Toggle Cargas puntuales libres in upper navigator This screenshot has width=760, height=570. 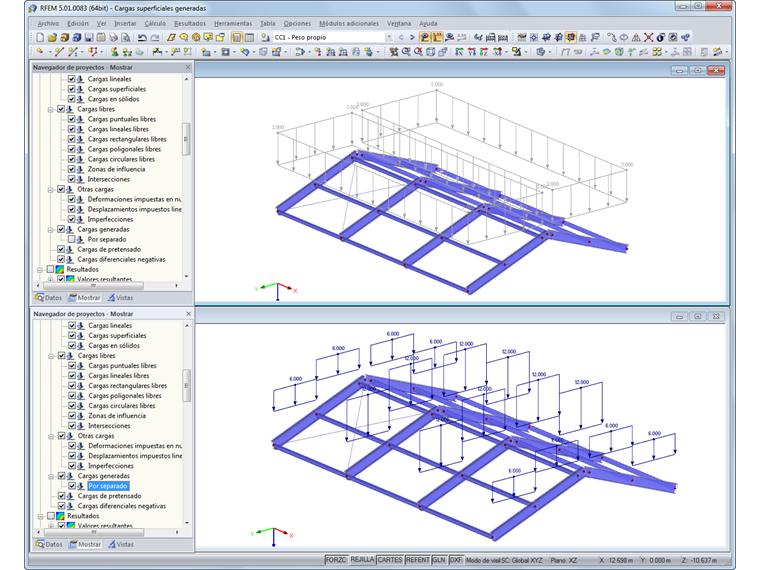71,119
